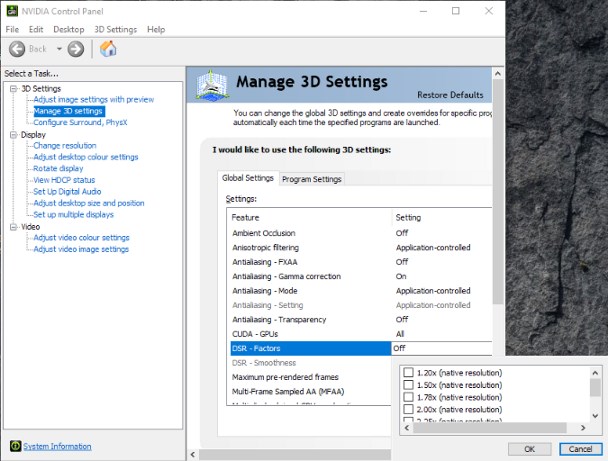Open the System Information link
This screenshot has width=608, height=461.
pyautogui.click(x=57, y=446)
